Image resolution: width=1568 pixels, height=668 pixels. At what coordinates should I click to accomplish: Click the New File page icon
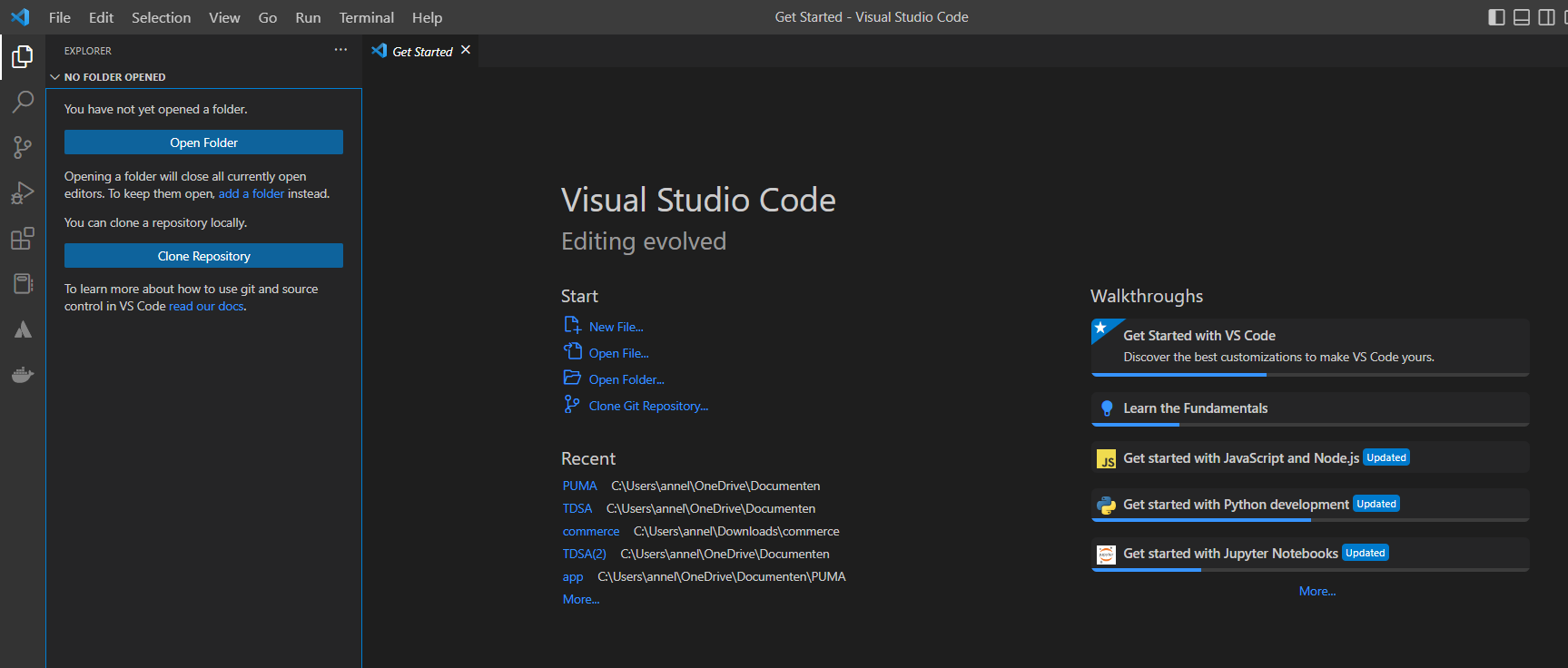pos(572,325)
